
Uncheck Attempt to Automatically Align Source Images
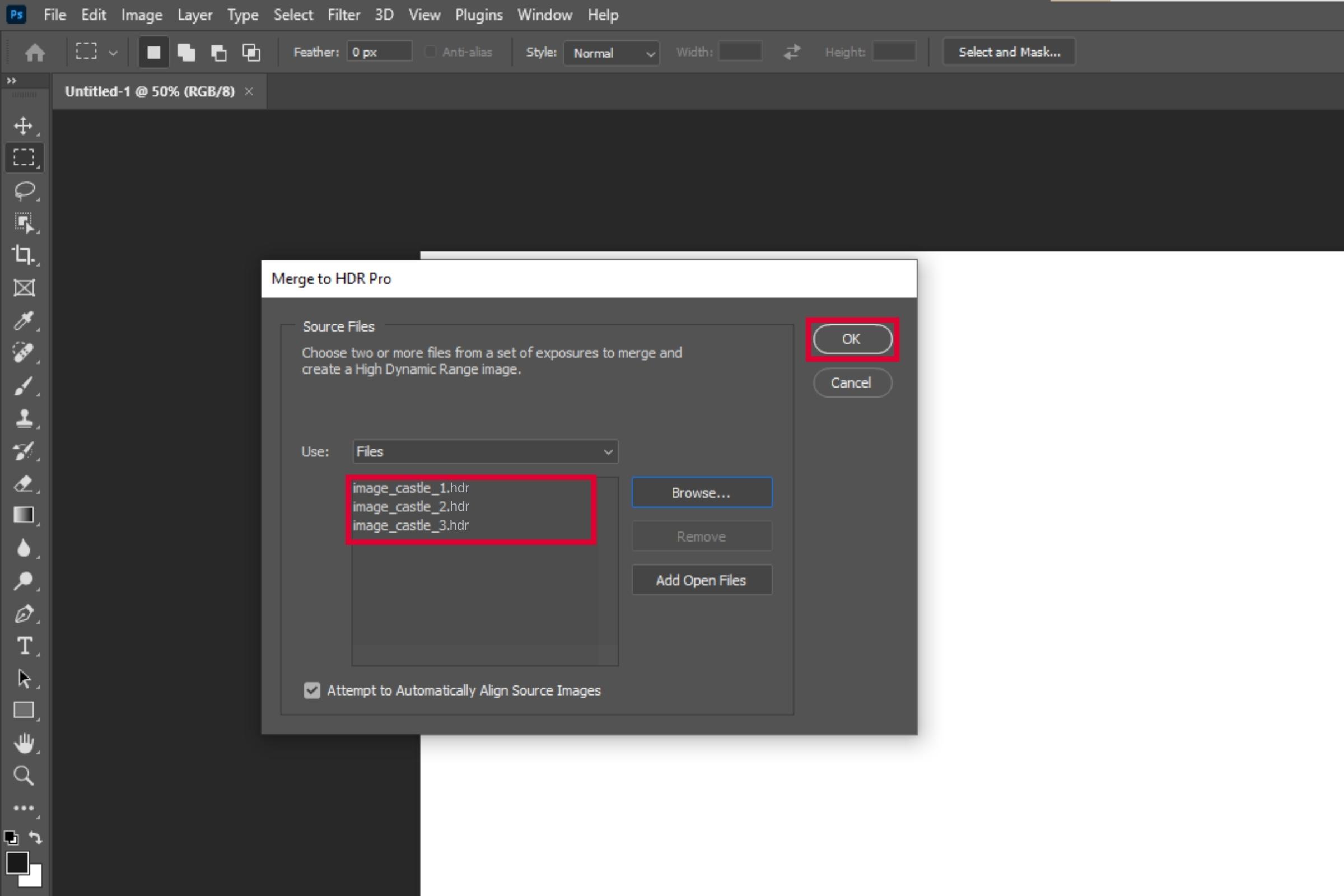(x=311, y=690)
